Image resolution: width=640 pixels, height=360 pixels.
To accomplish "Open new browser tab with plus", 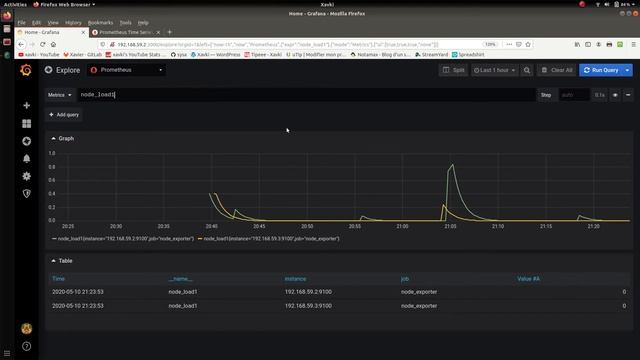I will 170,32.
